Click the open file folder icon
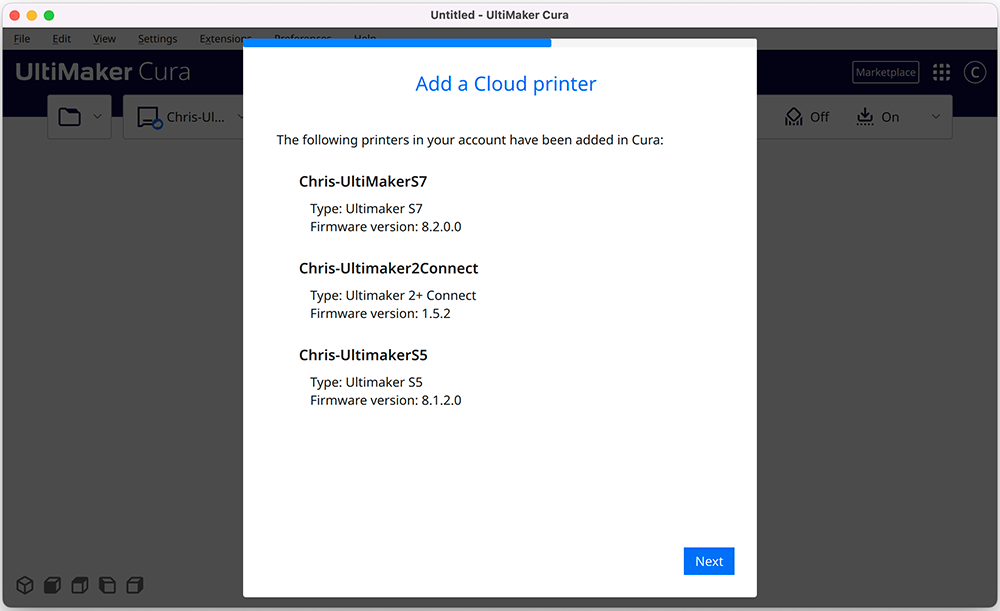1000x611 pixels. coord(69,117)
